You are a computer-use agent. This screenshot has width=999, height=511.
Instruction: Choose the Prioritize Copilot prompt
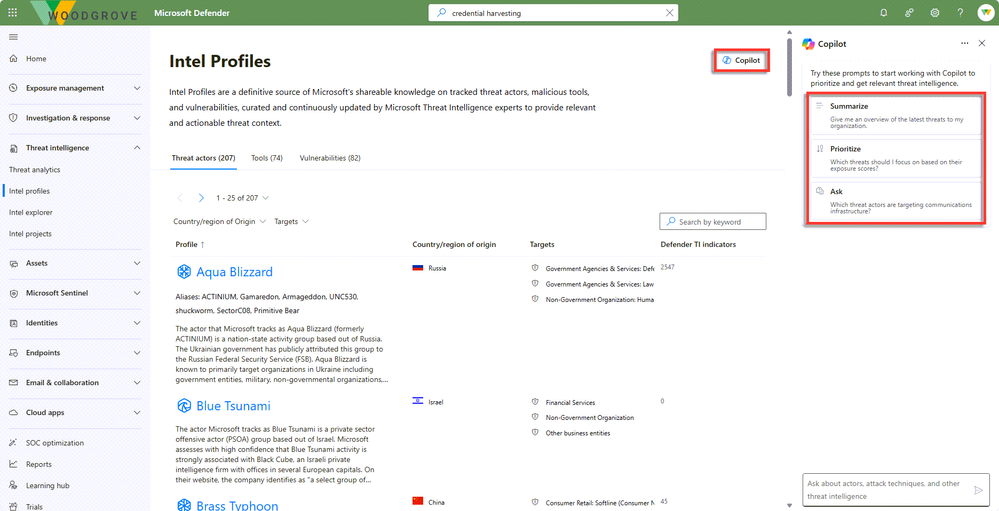coord(895,159)
